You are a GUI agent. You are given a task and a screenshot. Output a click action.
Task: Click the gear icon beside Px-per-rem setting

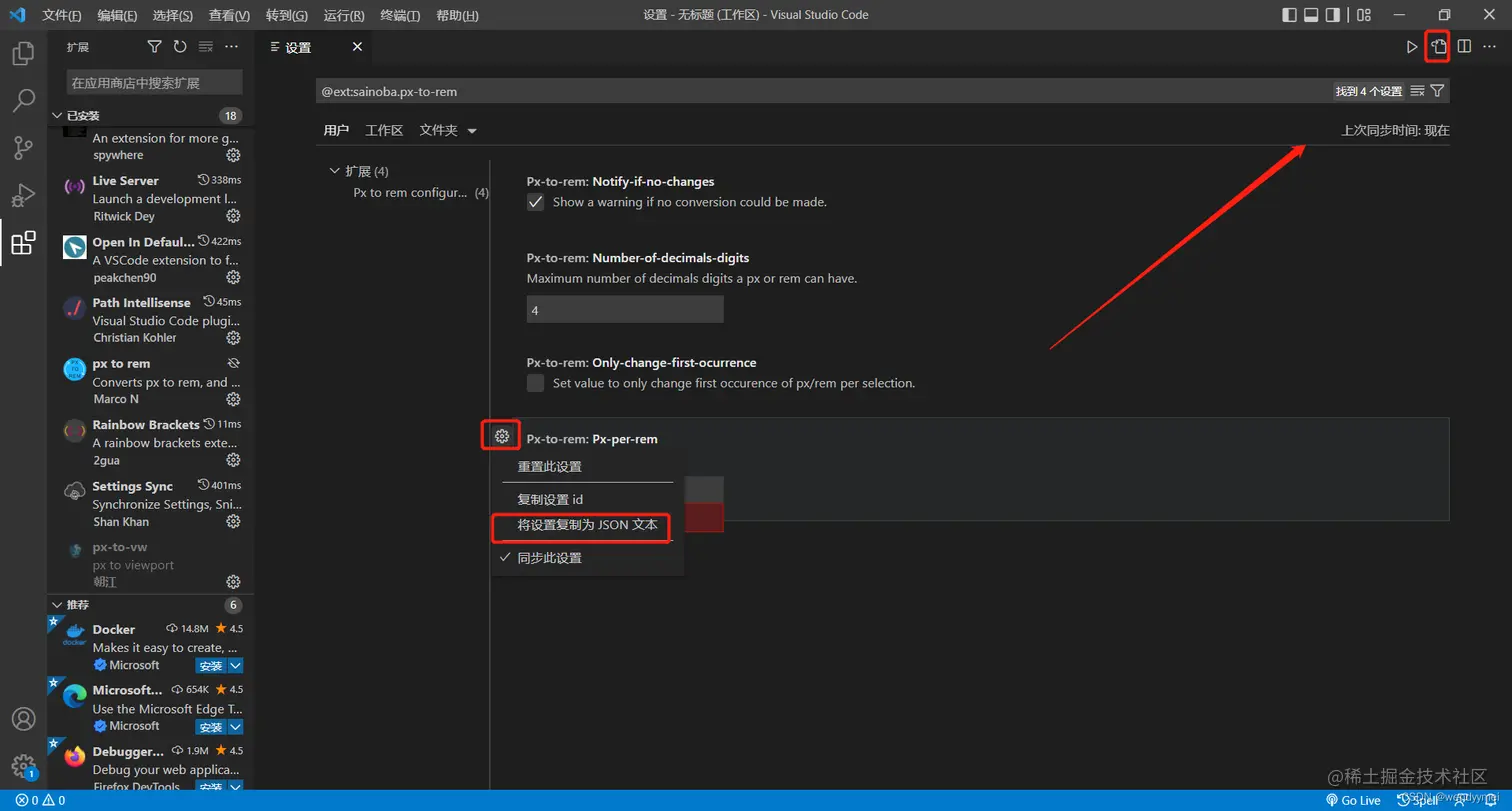[502, 436]
